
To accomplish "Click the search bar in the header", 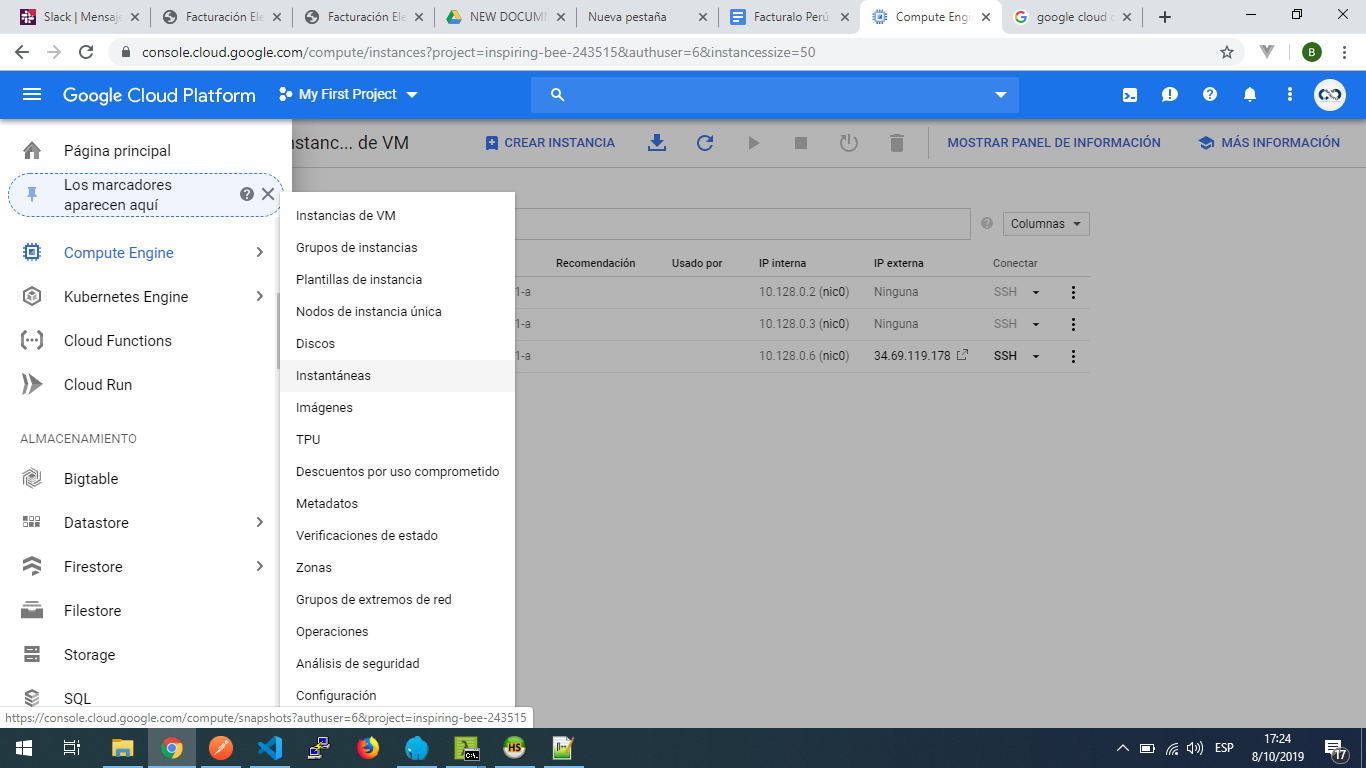I will coord(774,95).
